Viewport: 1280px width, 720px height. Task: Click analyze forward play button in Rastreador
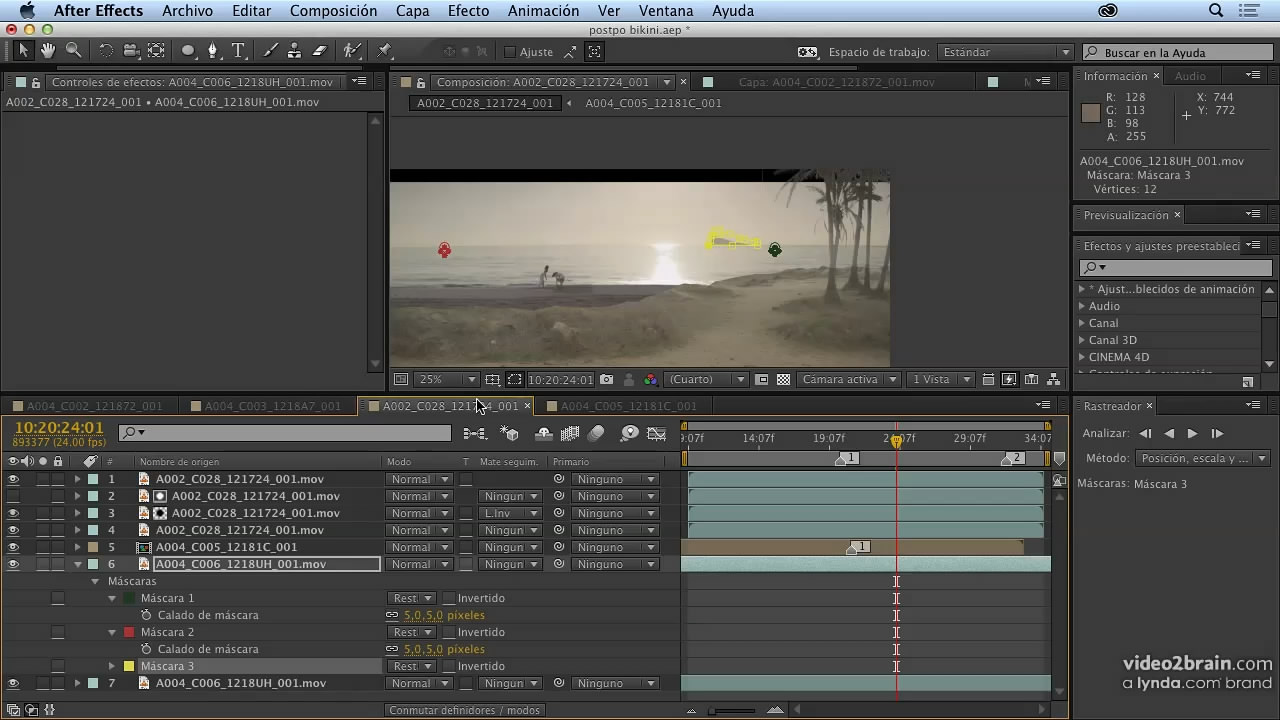point(1192,433)
